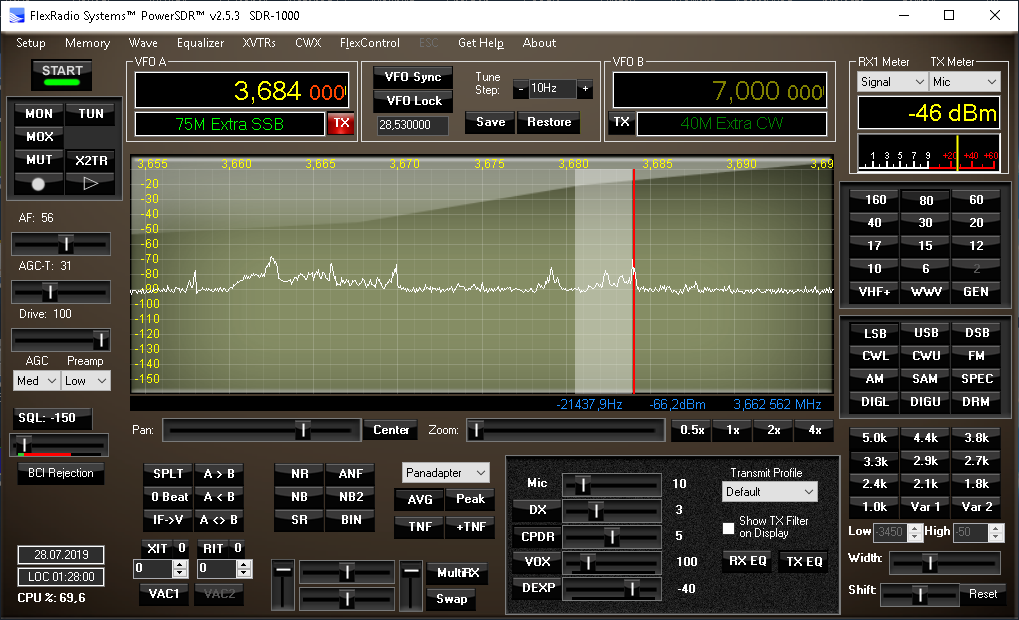This screenshot has height=620, width=1019.
Task: Click the Mic gain slider
Action: click(612, 484)
